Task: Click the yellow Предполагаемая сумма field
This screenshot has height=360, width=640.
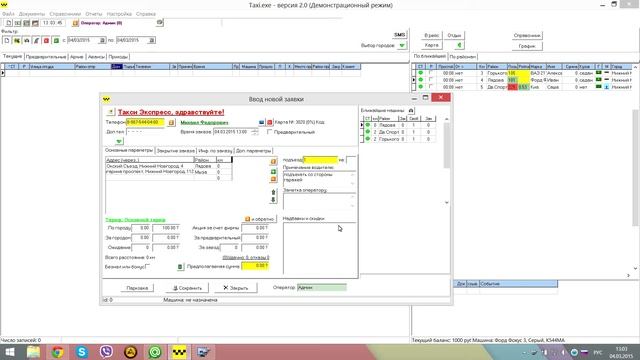Action: tap(255, 266)
